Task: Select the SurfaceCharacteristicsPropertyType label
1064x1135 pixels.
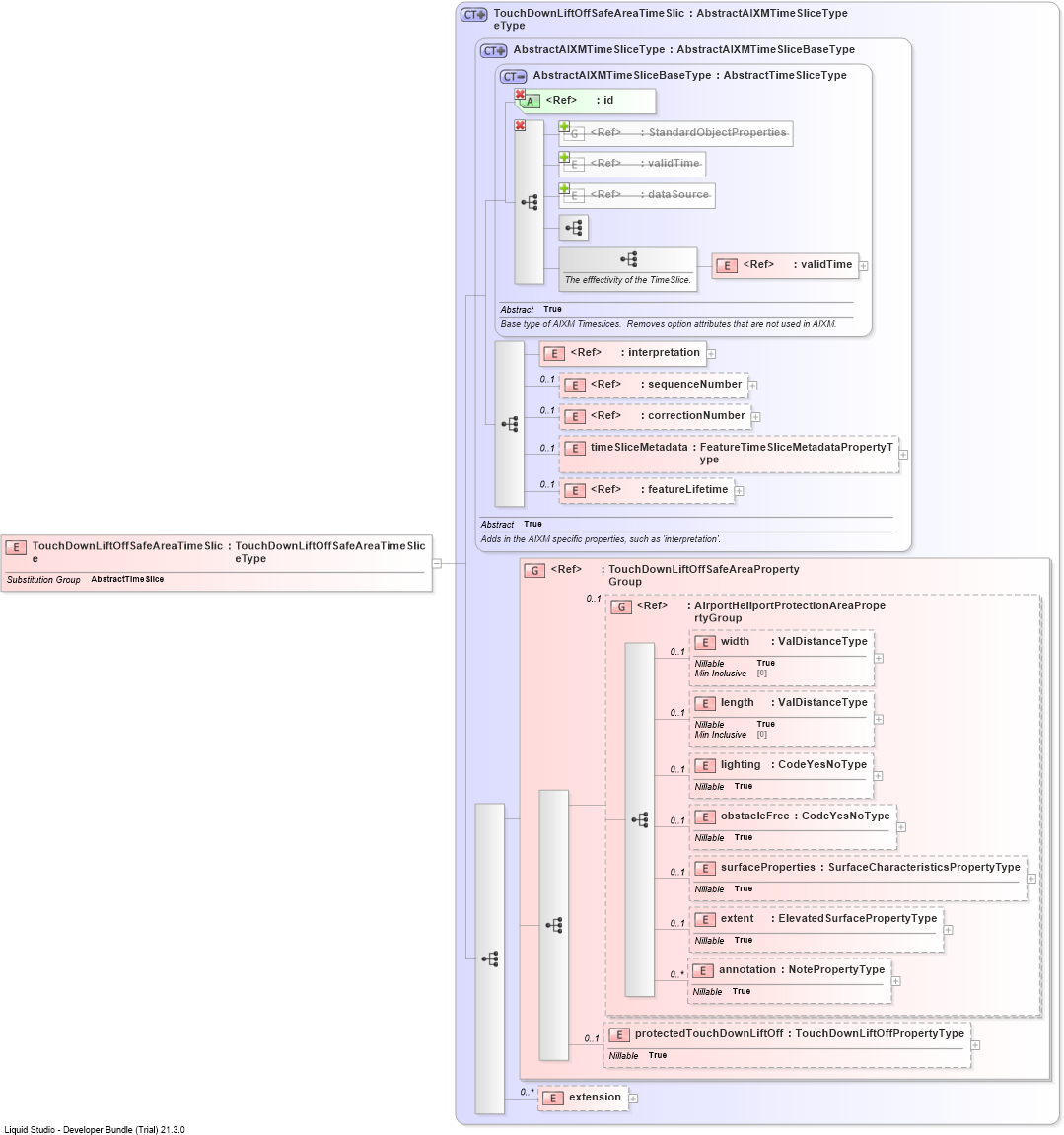Action: pos(924,867)
